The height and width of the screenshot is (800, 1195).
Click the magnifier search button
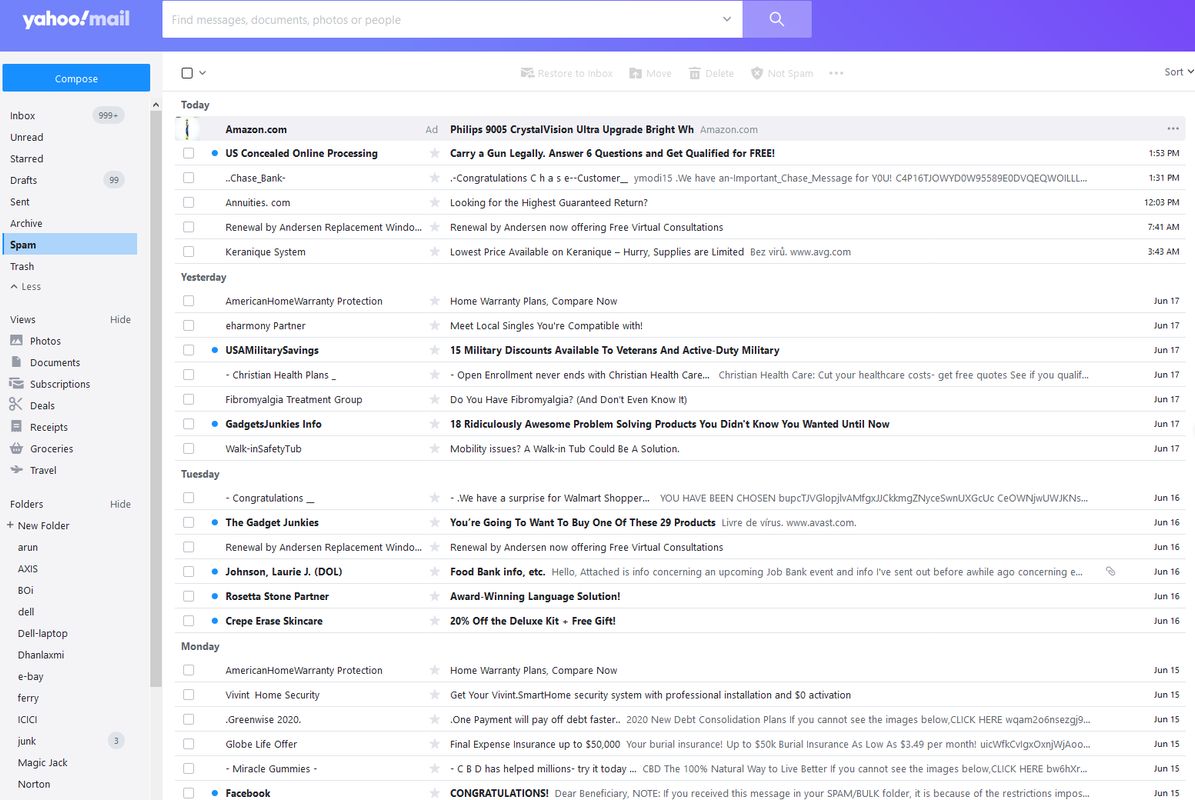(x=777, y=19)
